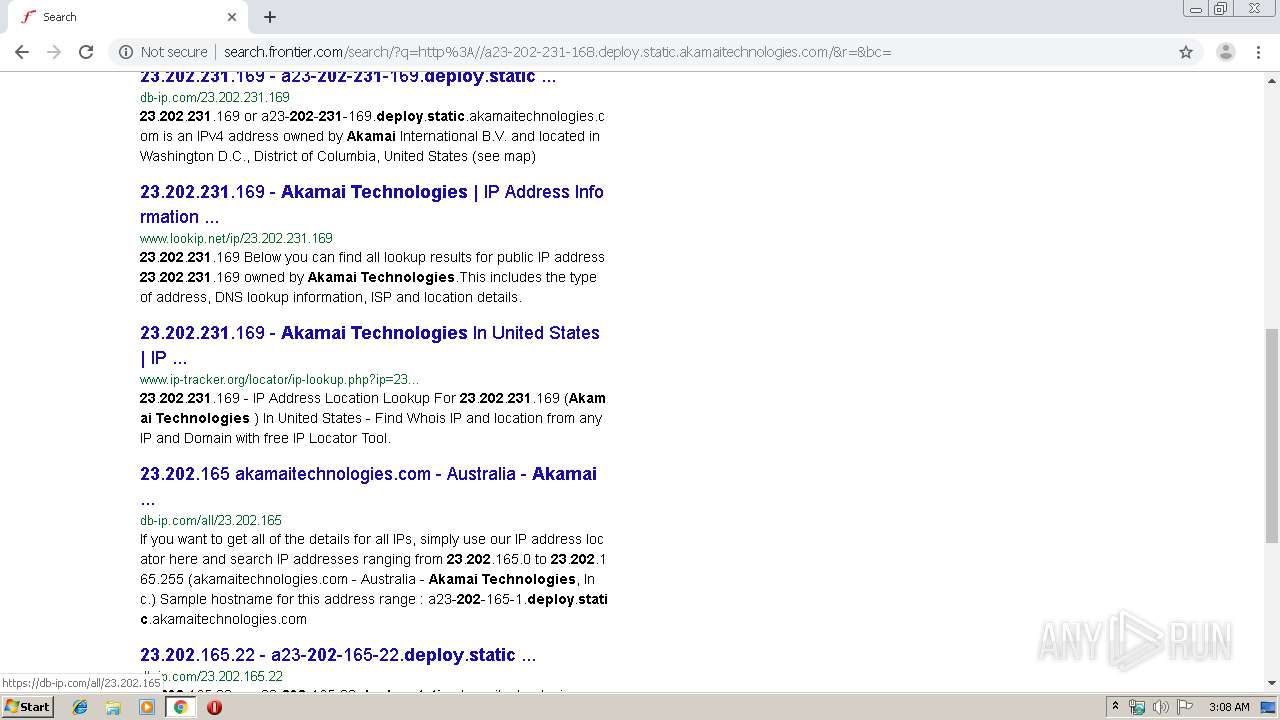1280x720 pixels.
Task: Open the Windows Start menu
Action: click(x=27, y=707)
